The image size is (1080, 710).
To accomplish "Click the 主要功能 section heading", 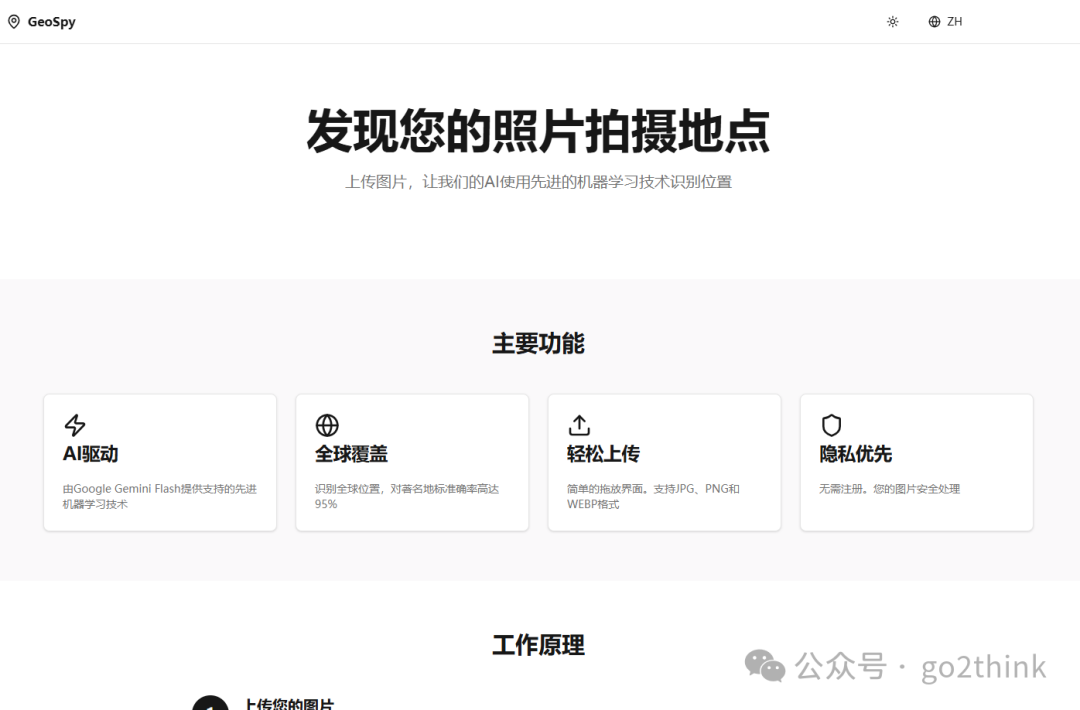I will 538,344.
